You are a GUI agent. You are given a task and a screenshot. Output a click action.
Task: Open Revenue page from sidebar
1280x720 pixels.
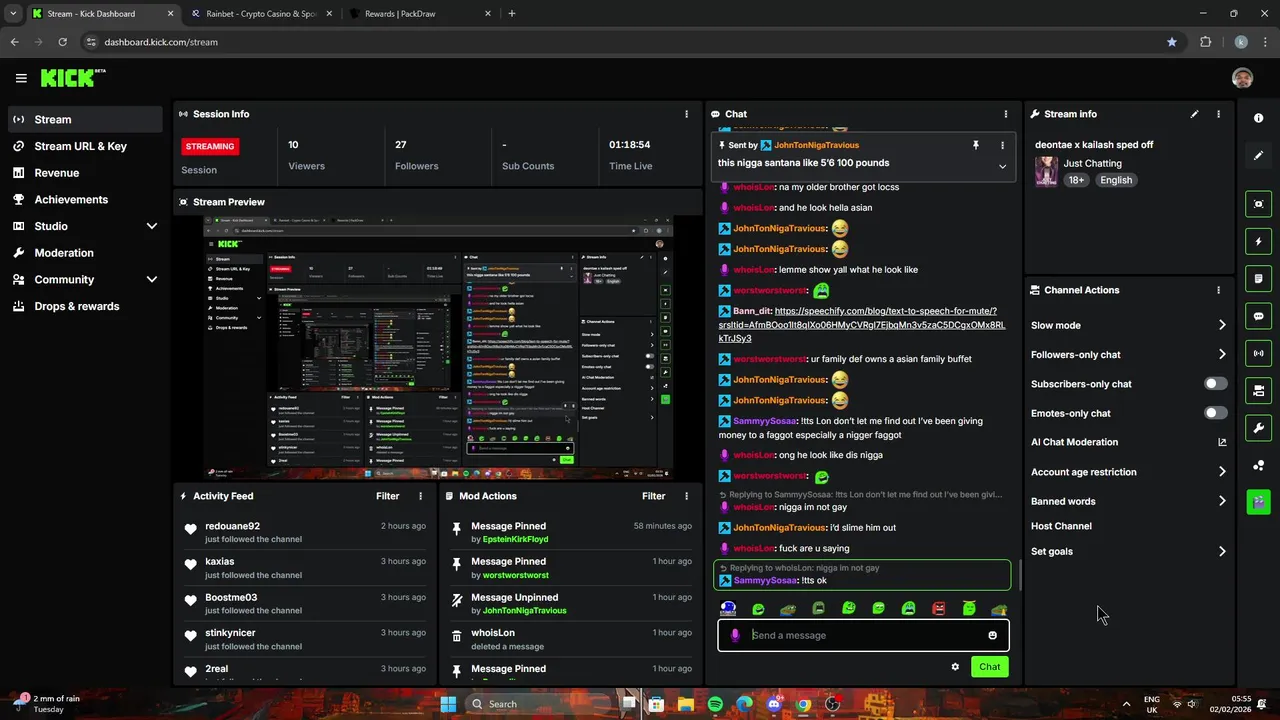click(x=85, y=173)
